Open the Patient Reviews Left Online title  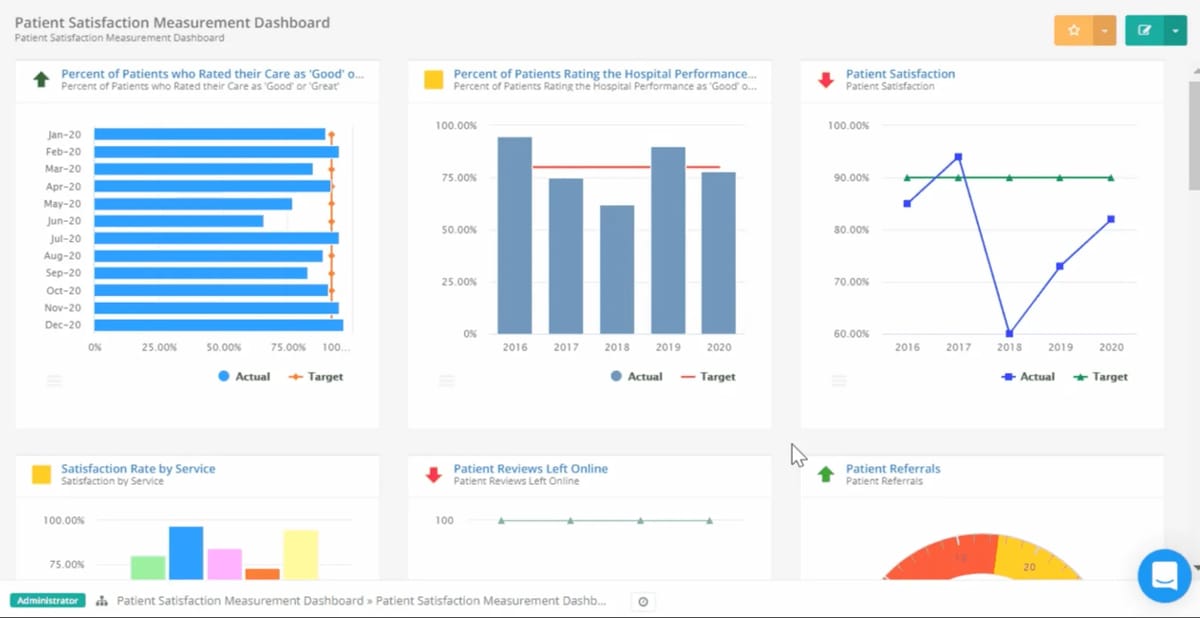pos(530,468)
